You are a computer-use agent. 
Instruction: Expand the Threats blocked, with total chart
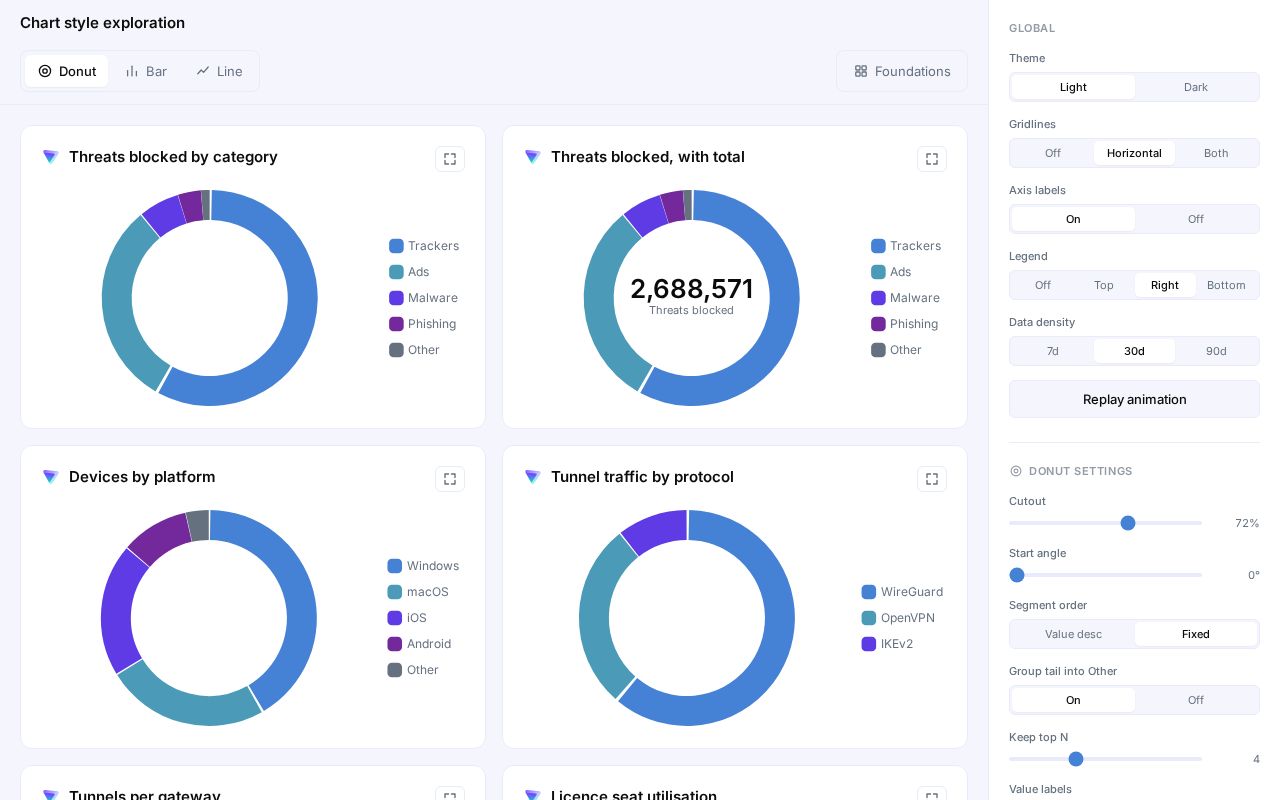click(932, 159)
